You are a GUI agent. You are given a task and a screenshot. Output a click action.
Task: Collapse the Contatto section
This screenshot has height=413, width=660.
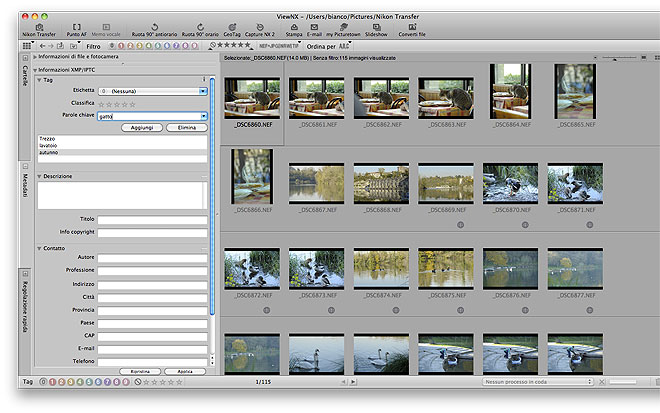click(x=39, y=248)
